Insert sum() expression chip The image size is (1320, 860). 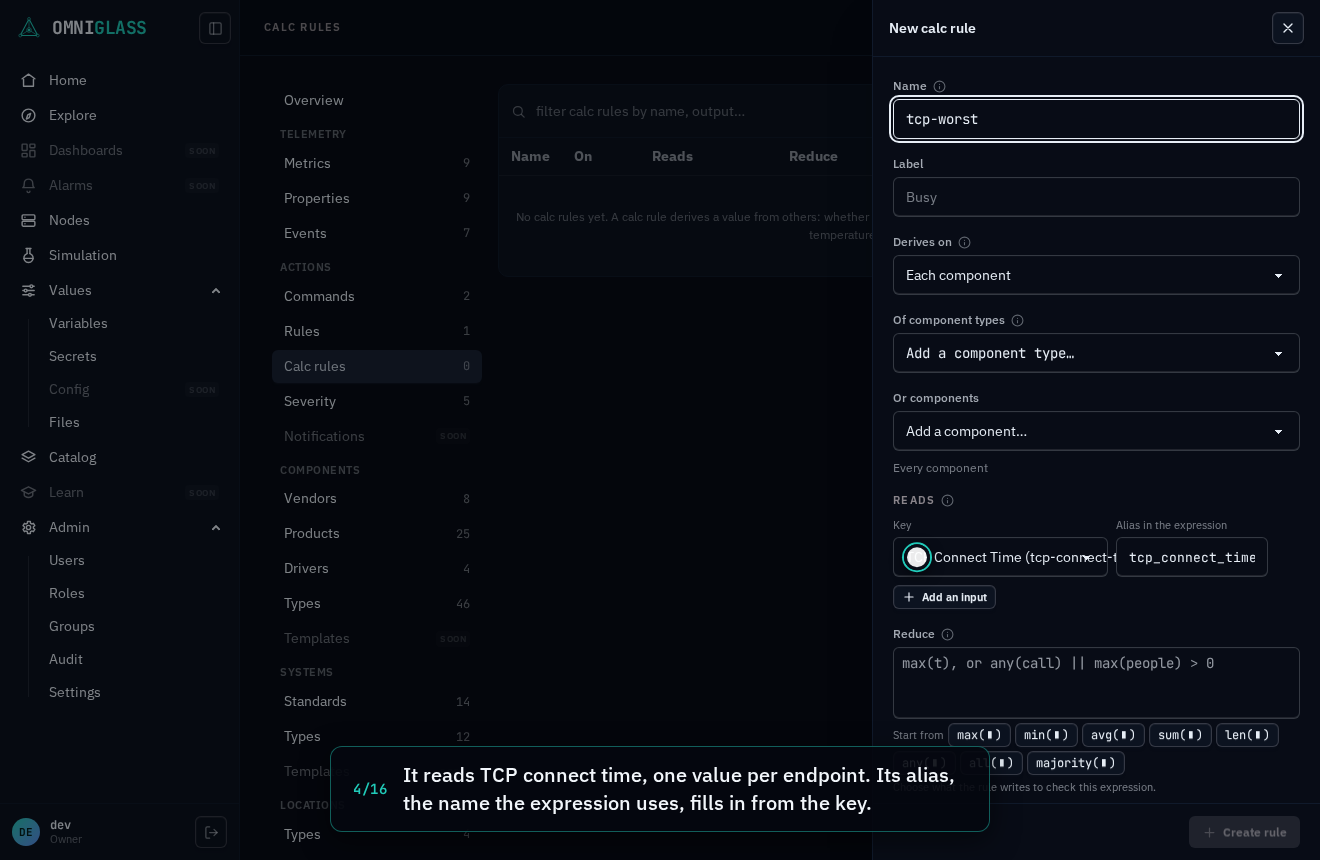coord(1180,735)
